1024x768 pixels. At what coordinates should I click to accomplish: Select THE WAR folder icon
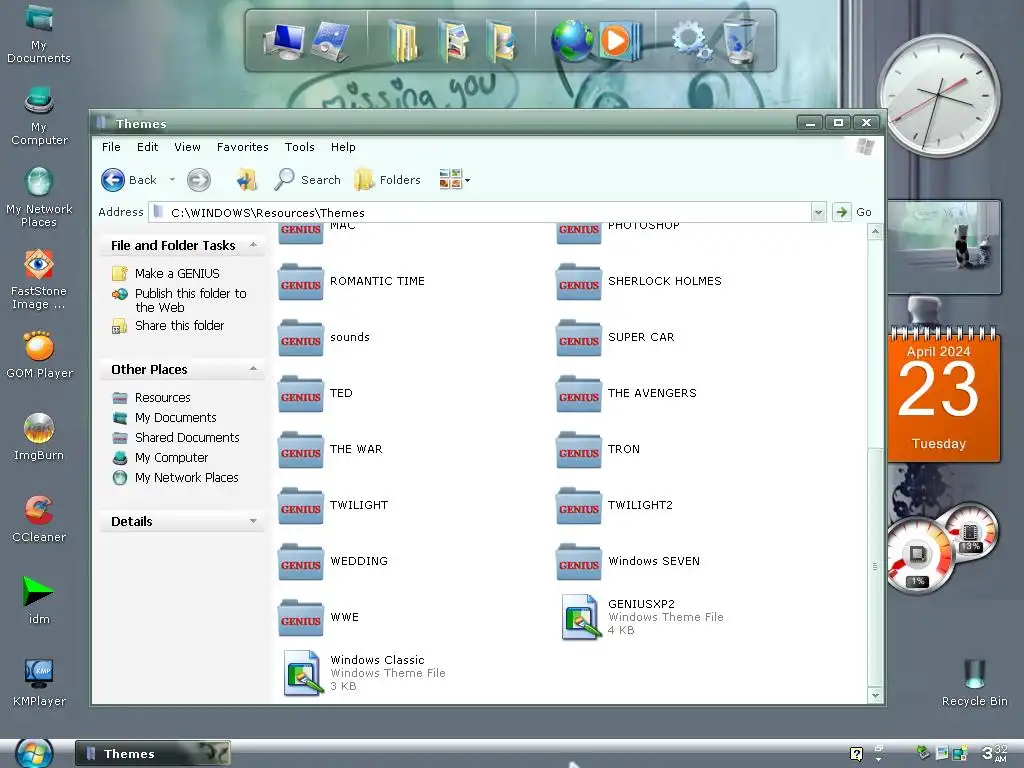pyautogui.click(x=300, y=449)
